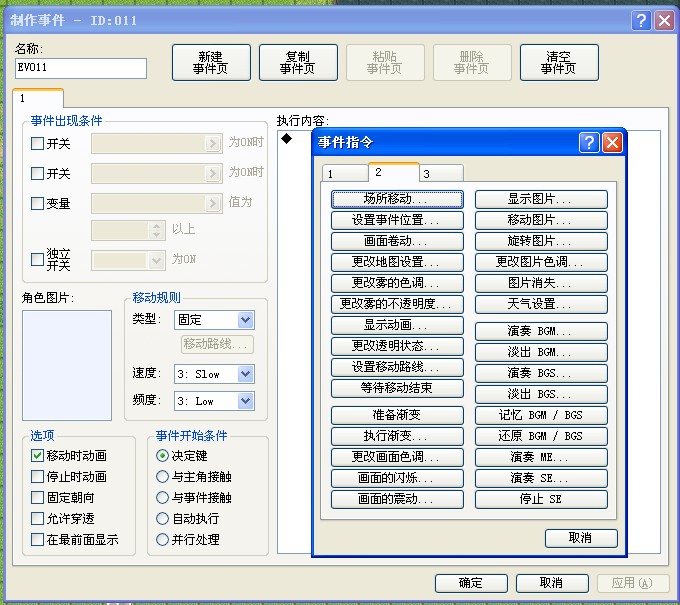This screenshot has width=680, height=605.
Task: Click the 画面的闪烁 command button
Action: (397, 478)
